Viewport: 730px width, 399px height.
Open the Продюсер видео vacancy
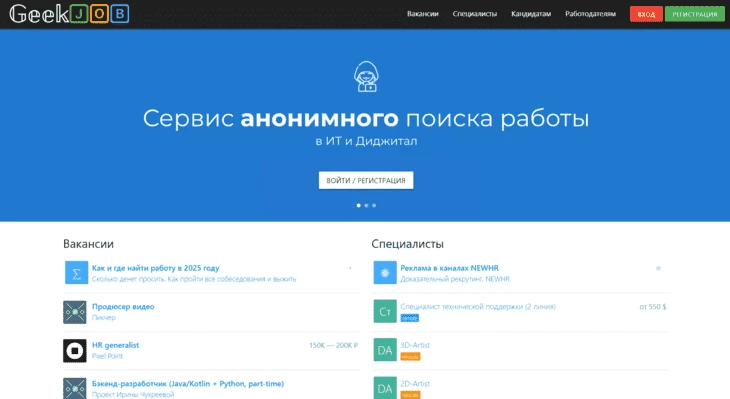point(123,306)
